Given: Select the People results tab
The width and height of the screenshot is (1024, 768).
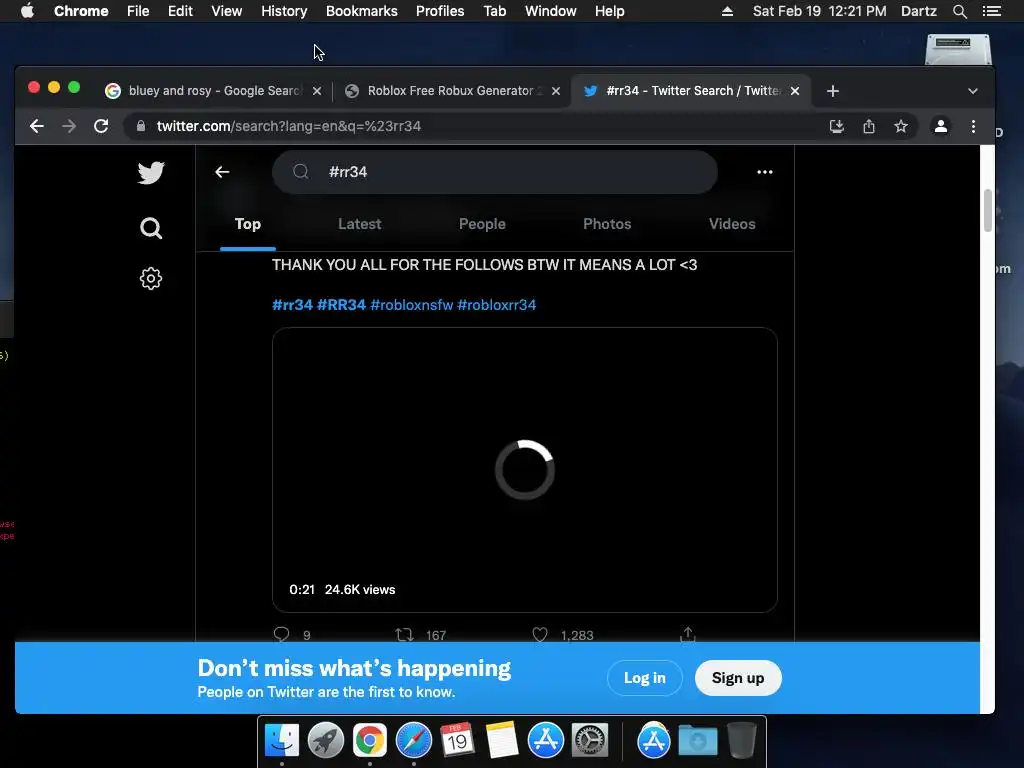Looking at the screenshot, I should pyautogui.click(x=482, y=224).
